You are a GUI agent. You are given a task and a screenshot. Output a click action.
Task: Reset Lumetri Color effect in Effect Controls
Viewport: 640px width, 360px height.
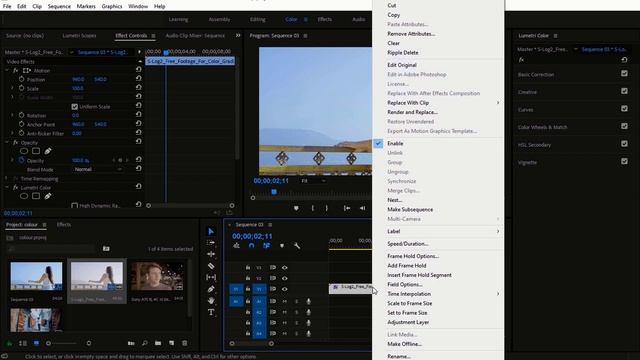tap(138, 187)
